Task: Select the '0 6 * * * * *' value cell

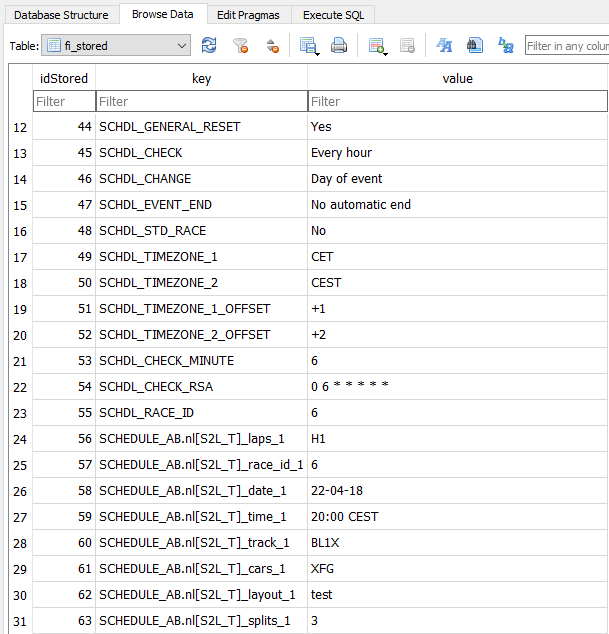Action: (457, 387)
